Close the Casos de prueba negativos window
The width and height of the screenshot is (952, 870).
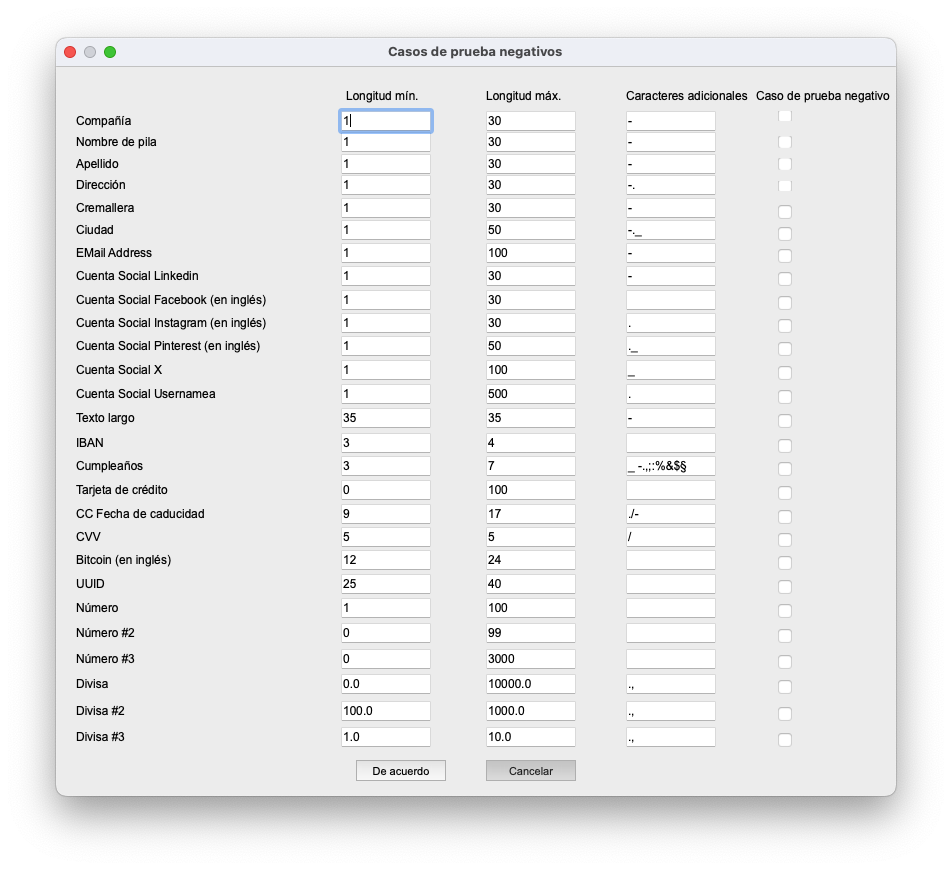(70, 52)
